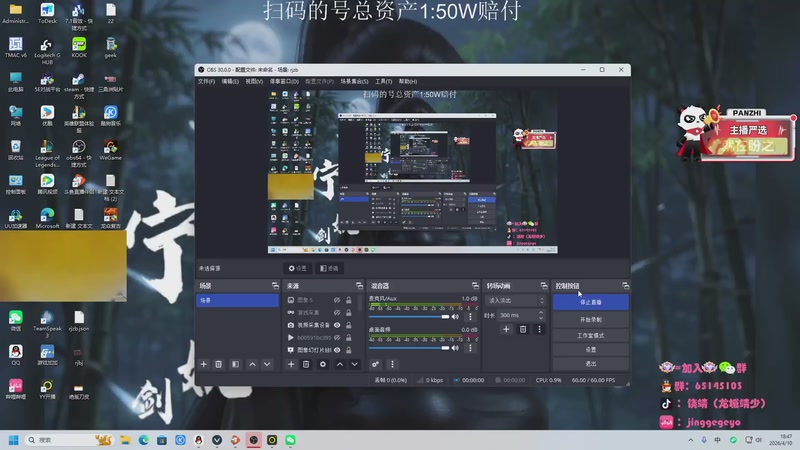800x450 pixels.
Task: Open the 视图(V) menu
Action: (x=254, y=82)
